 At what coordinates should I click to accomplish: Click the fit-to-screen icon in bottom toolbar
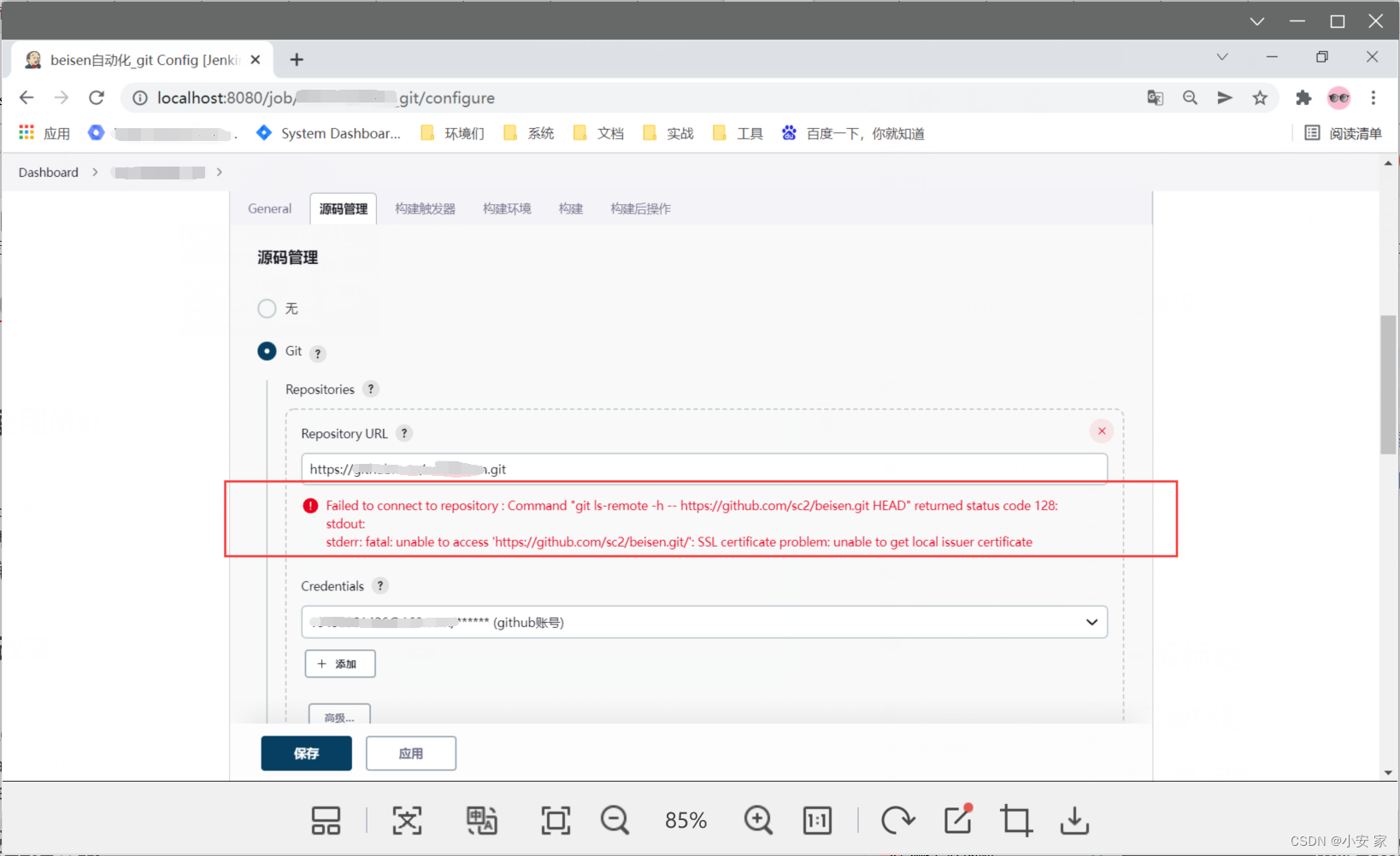coord(555,820)
